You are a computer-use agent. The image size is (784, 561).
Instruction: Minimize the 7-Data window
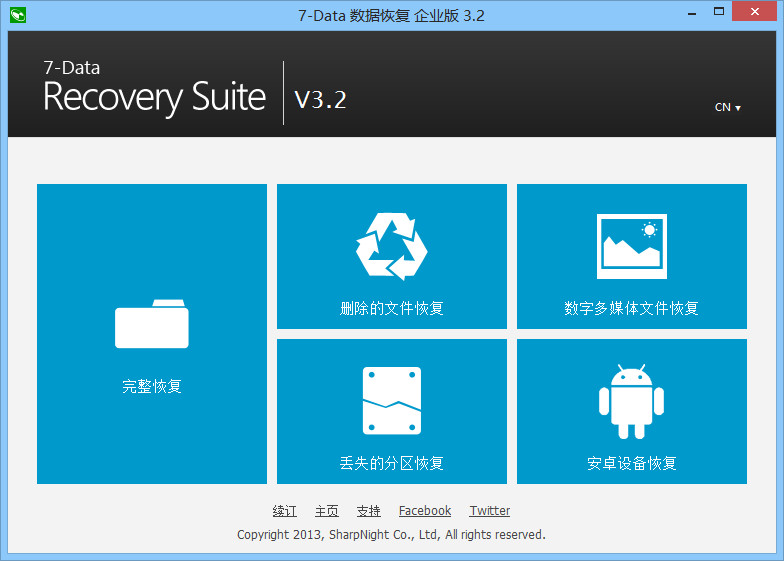pos(692,12)
